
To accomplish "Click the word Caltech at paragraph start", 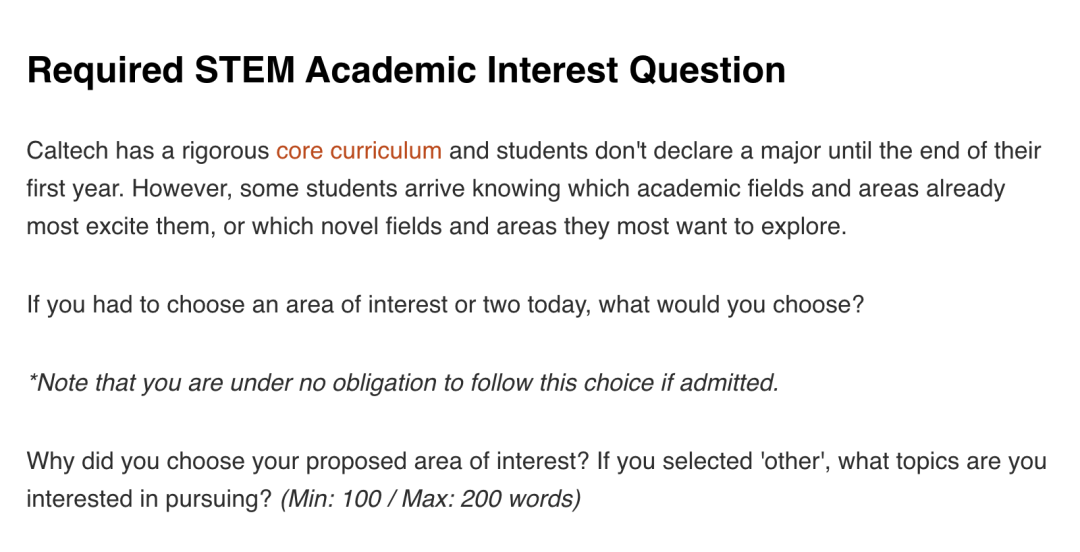I will point(67,150).
